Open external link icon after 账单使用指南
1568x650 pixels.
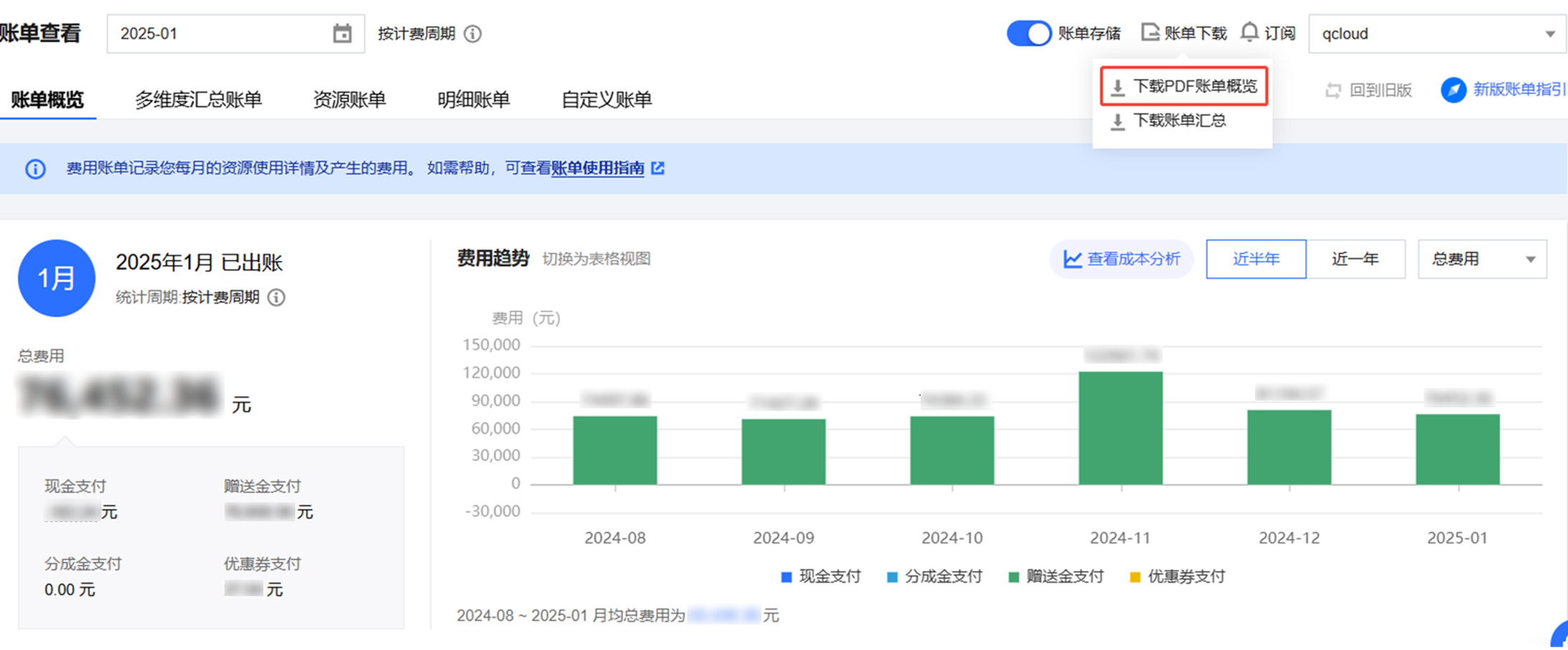coord(658,168)
